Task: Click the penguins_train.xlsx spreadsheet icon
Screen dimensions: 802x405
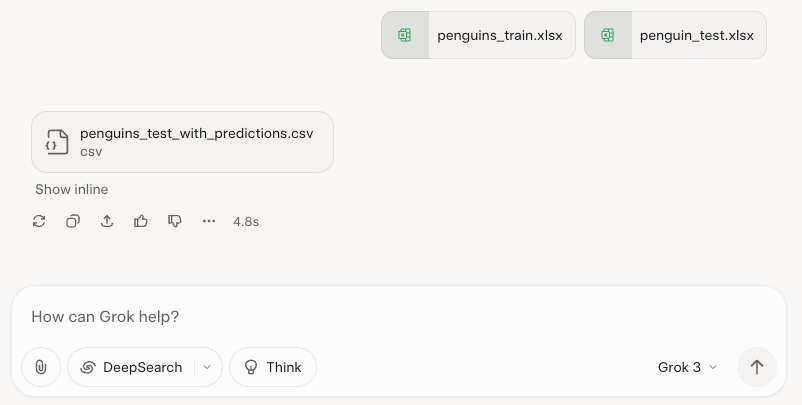Action: pos(405,35)
